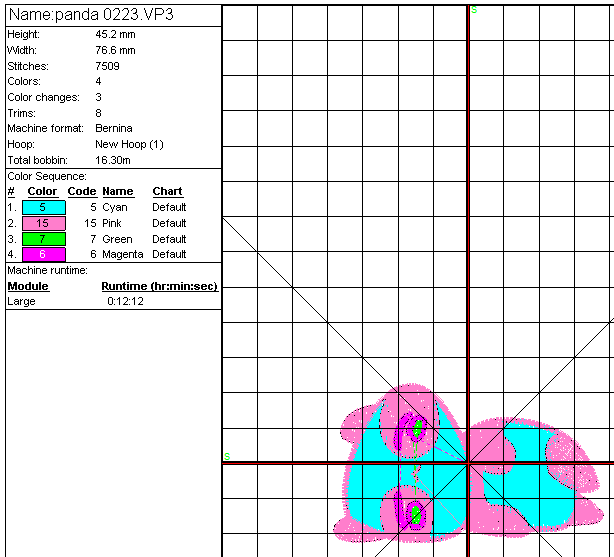Click the Color column header
The width and height of the screenshot is (614, 557).
click(42, 192)
